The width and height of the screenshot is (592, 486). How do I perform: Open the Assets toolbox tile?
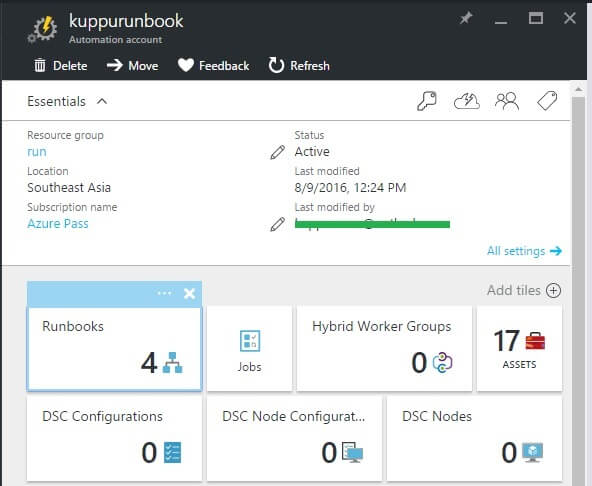pos(519,349)
